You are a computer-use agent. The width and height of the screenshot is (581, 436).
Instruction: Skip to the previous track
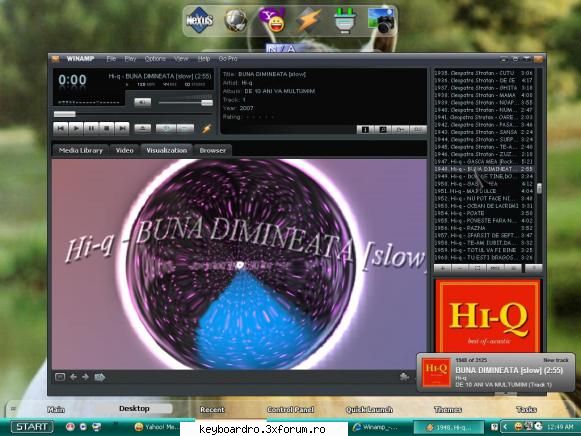(x=60, y=128)
